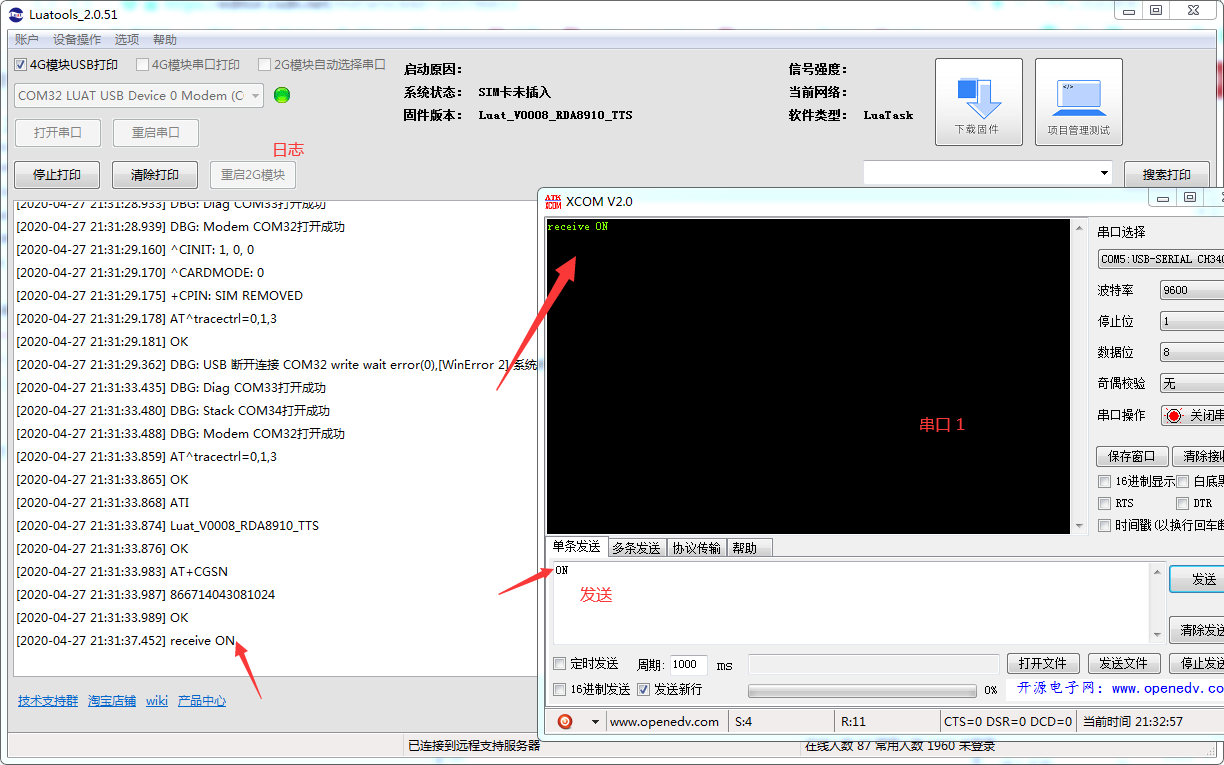Open the 奇偶校验 parity dropdown
Screen dimensions: 1224x765
(x=1191, y=383)
